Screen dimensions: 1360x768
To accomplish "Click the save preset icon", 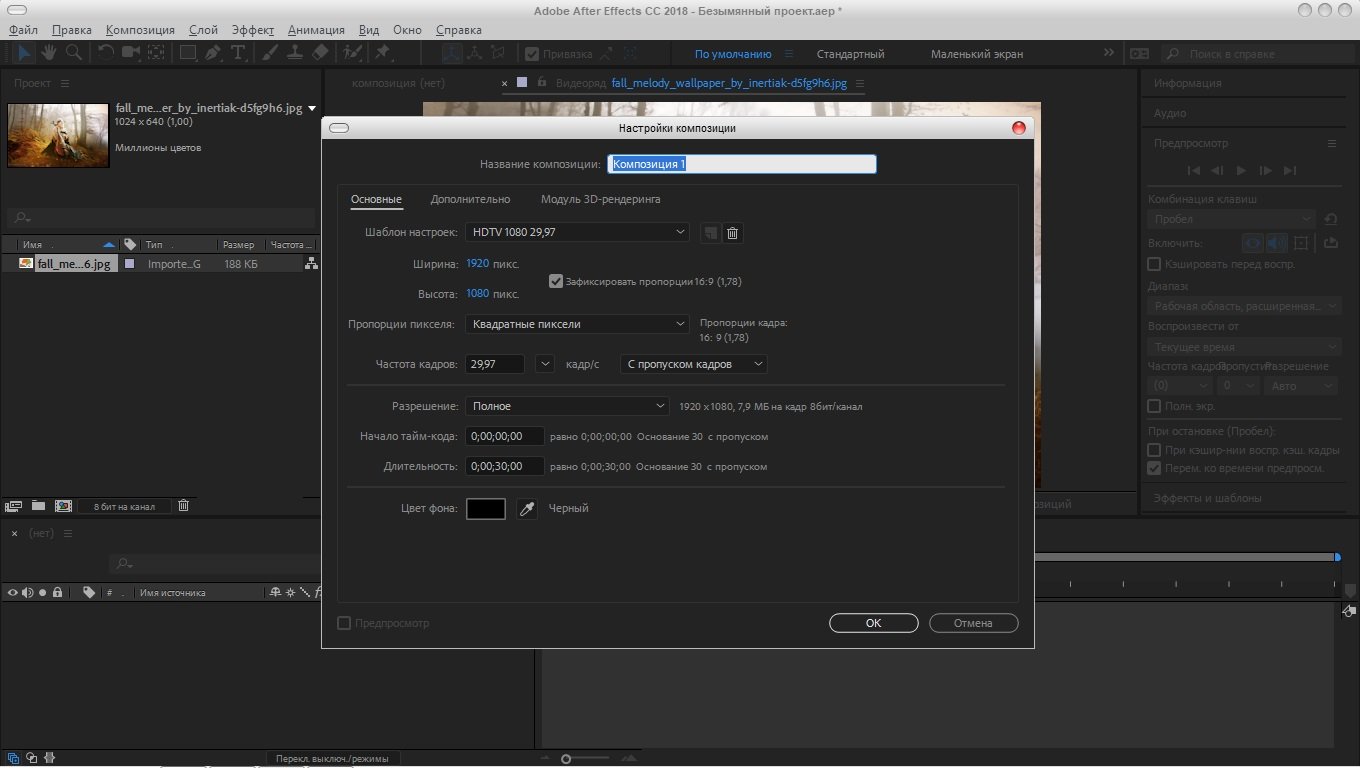I will tap(709, 233).
